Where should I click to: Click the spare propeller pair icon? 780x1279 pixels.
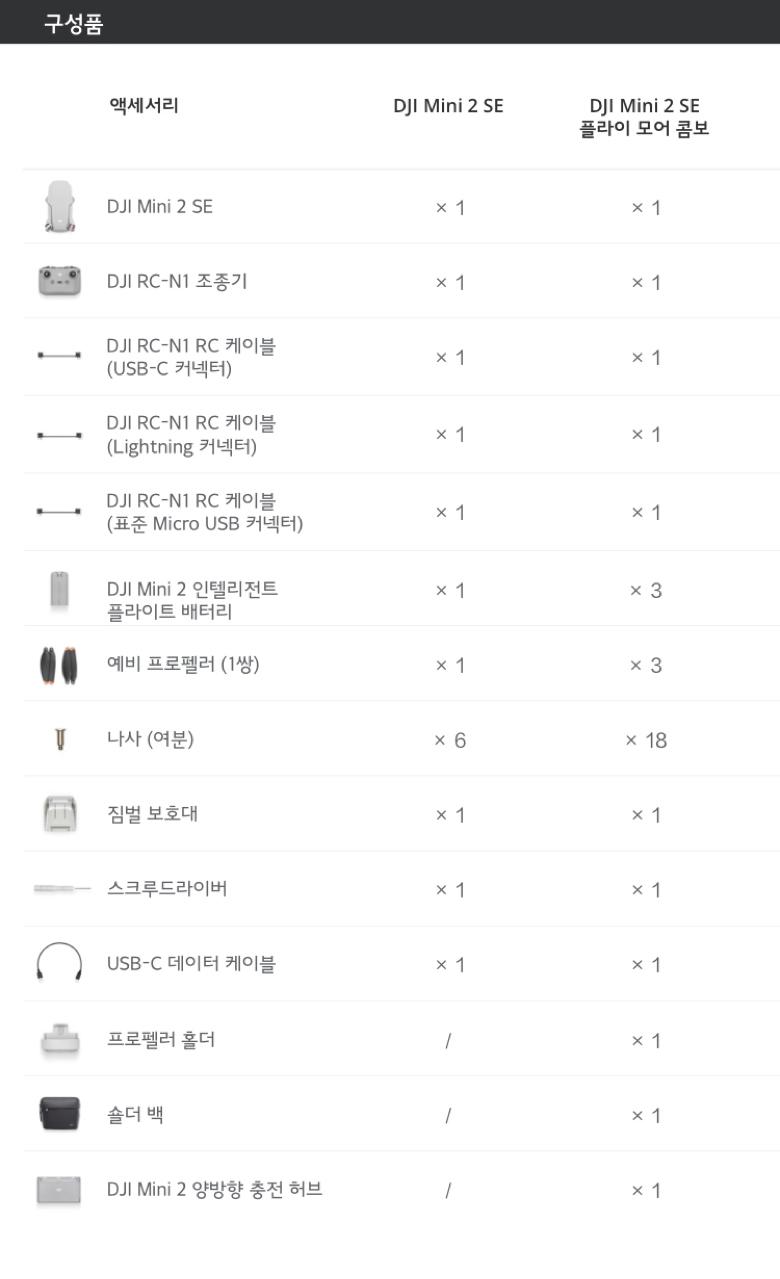[x=59, y=665]
